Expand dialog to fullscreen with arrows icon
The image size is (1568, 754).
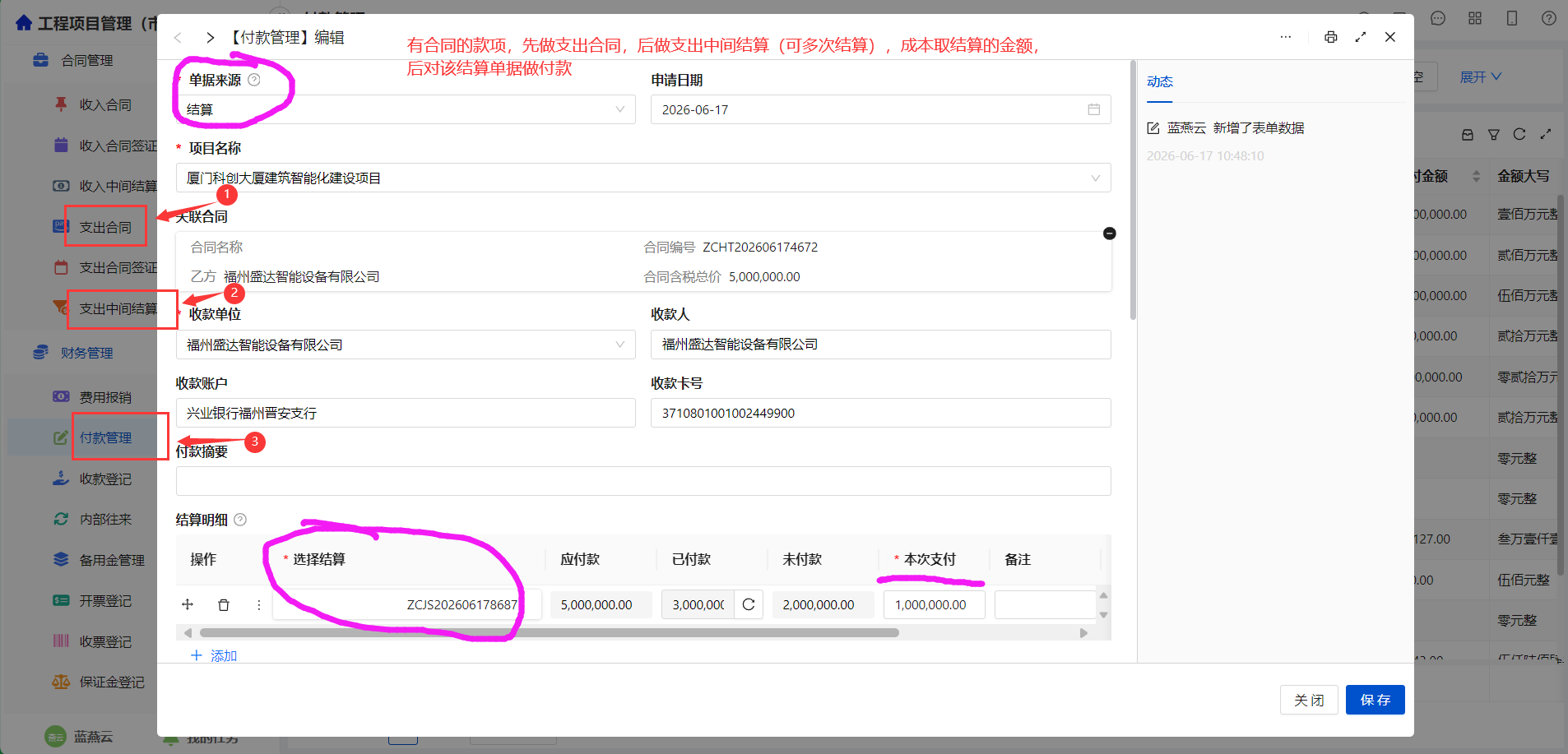tap(1361, 37)
